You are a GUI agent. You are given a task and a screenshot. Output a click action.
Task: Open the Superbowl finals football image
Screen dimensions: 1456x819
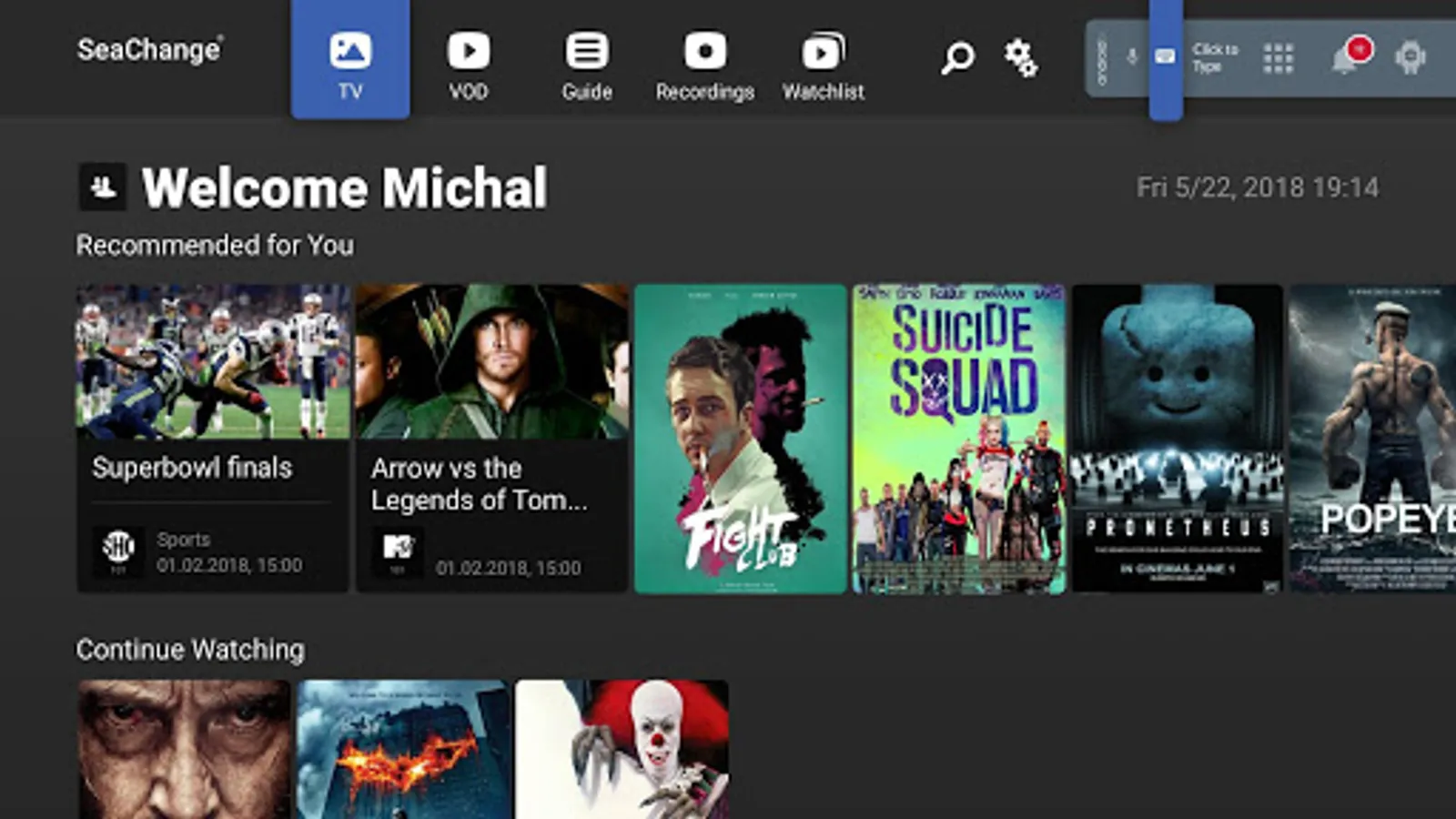tap(213, 361)
